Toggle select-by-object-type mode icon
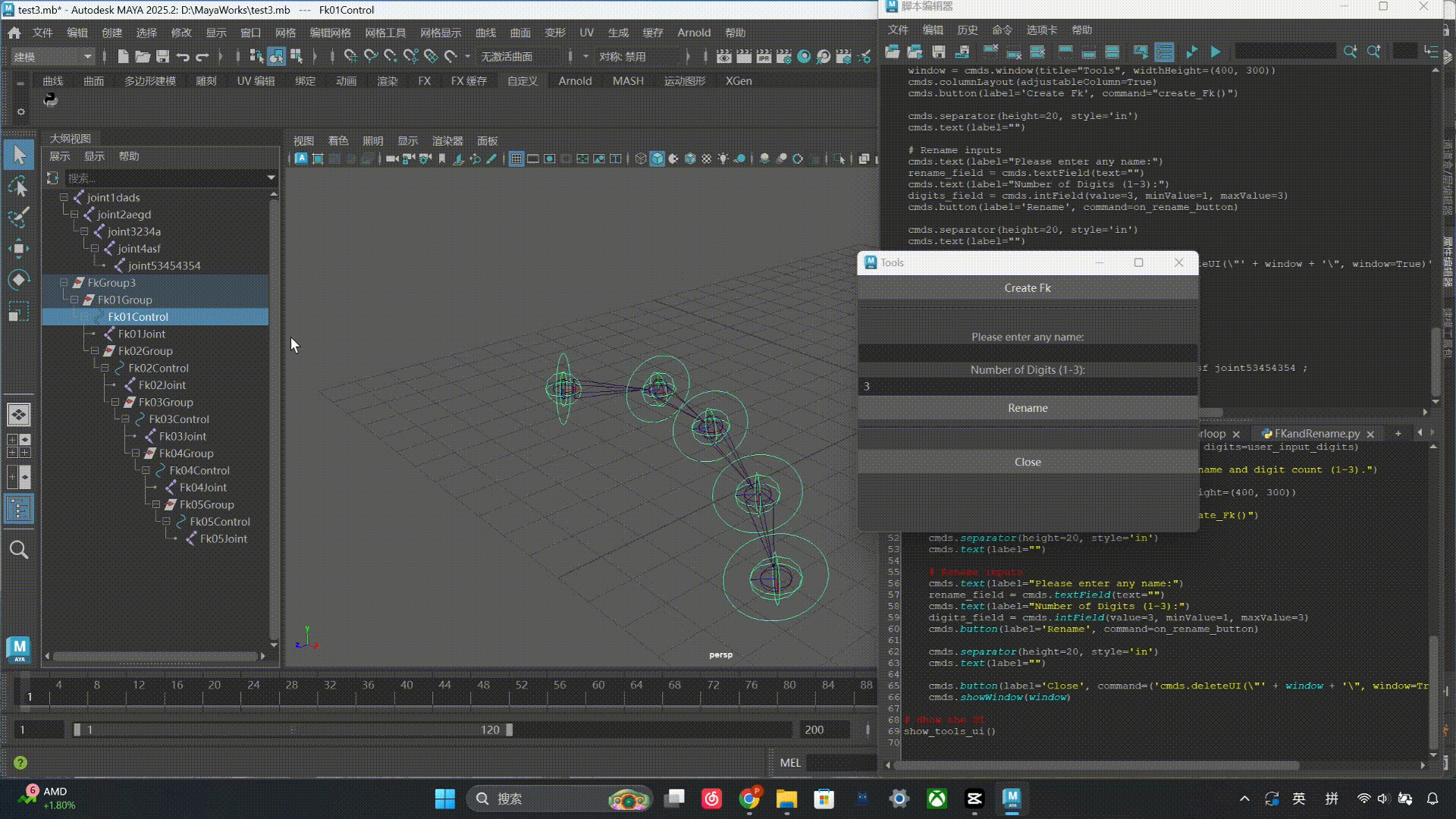This screenshot has width=1456, height=819. [x=276, y=56]
